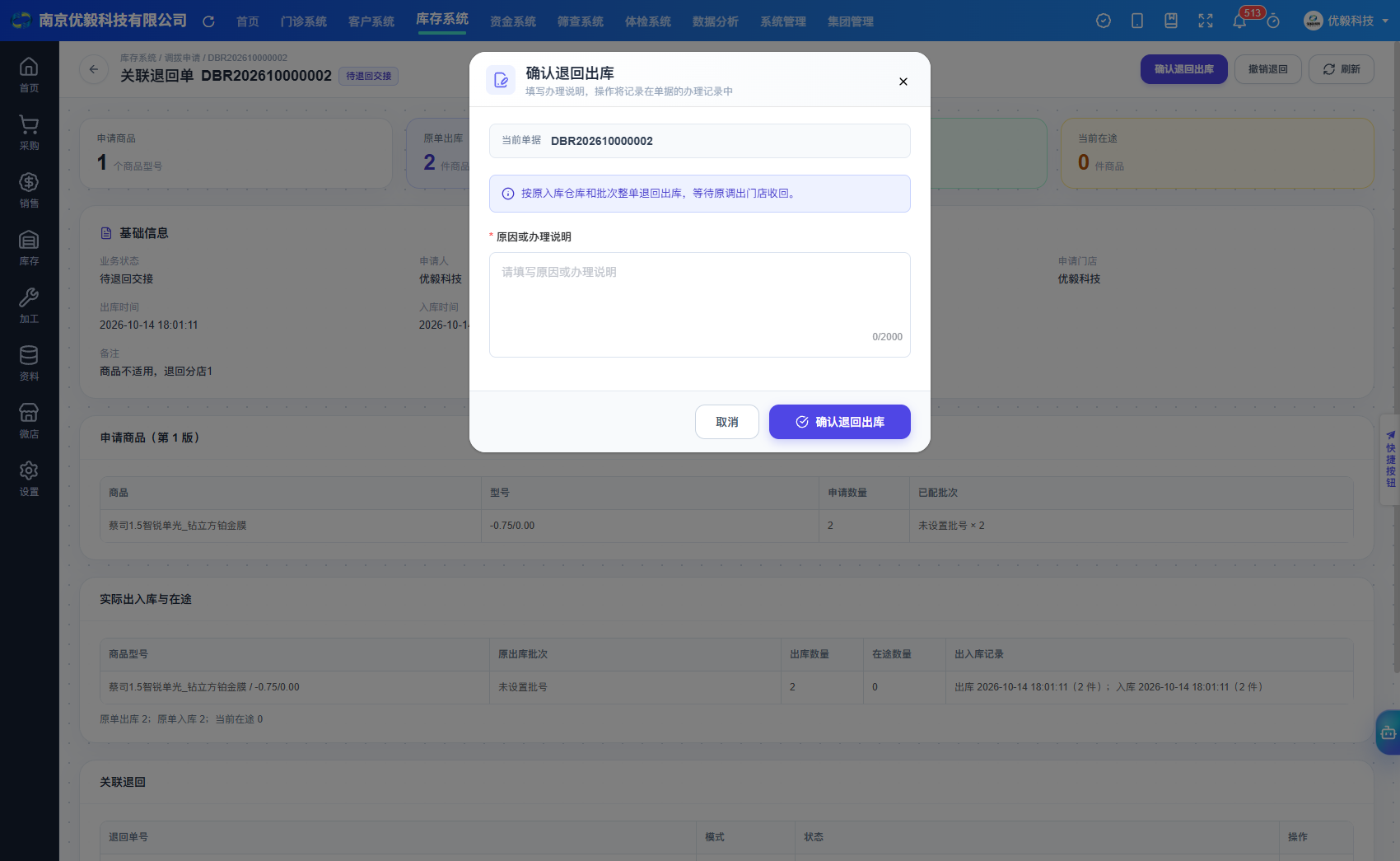Click the bookmark icon in top bar

[x=1171, y=21]
